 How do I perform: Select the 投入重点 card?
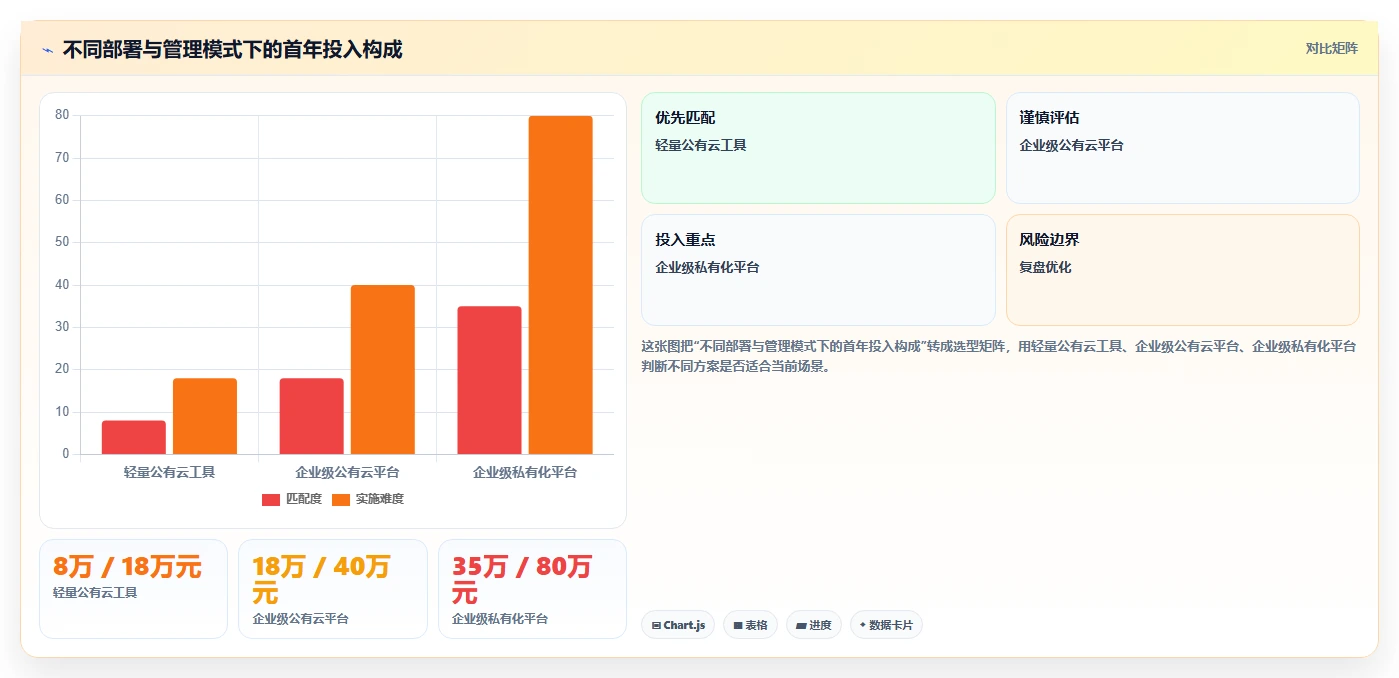818,270
